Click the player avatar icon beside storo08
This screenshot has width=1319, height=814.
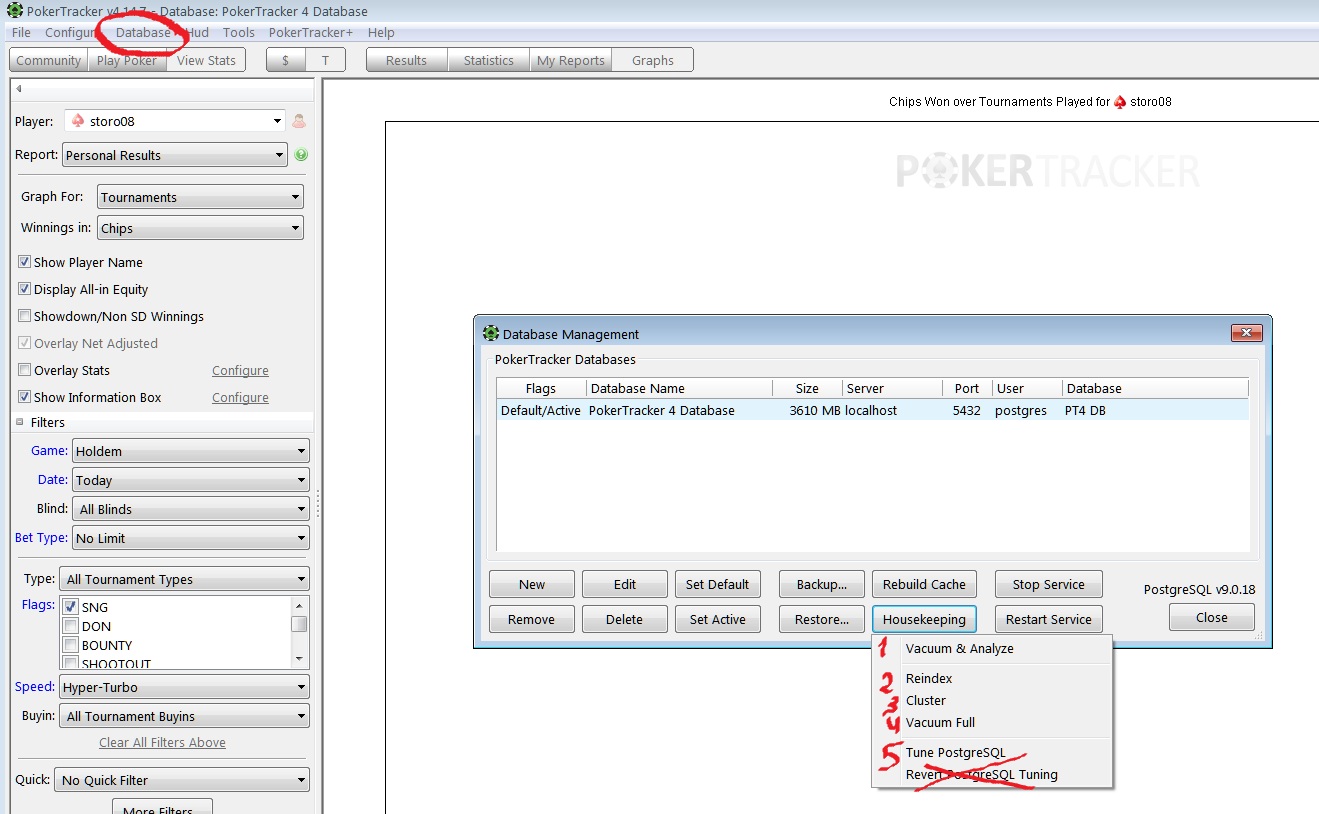298,121
